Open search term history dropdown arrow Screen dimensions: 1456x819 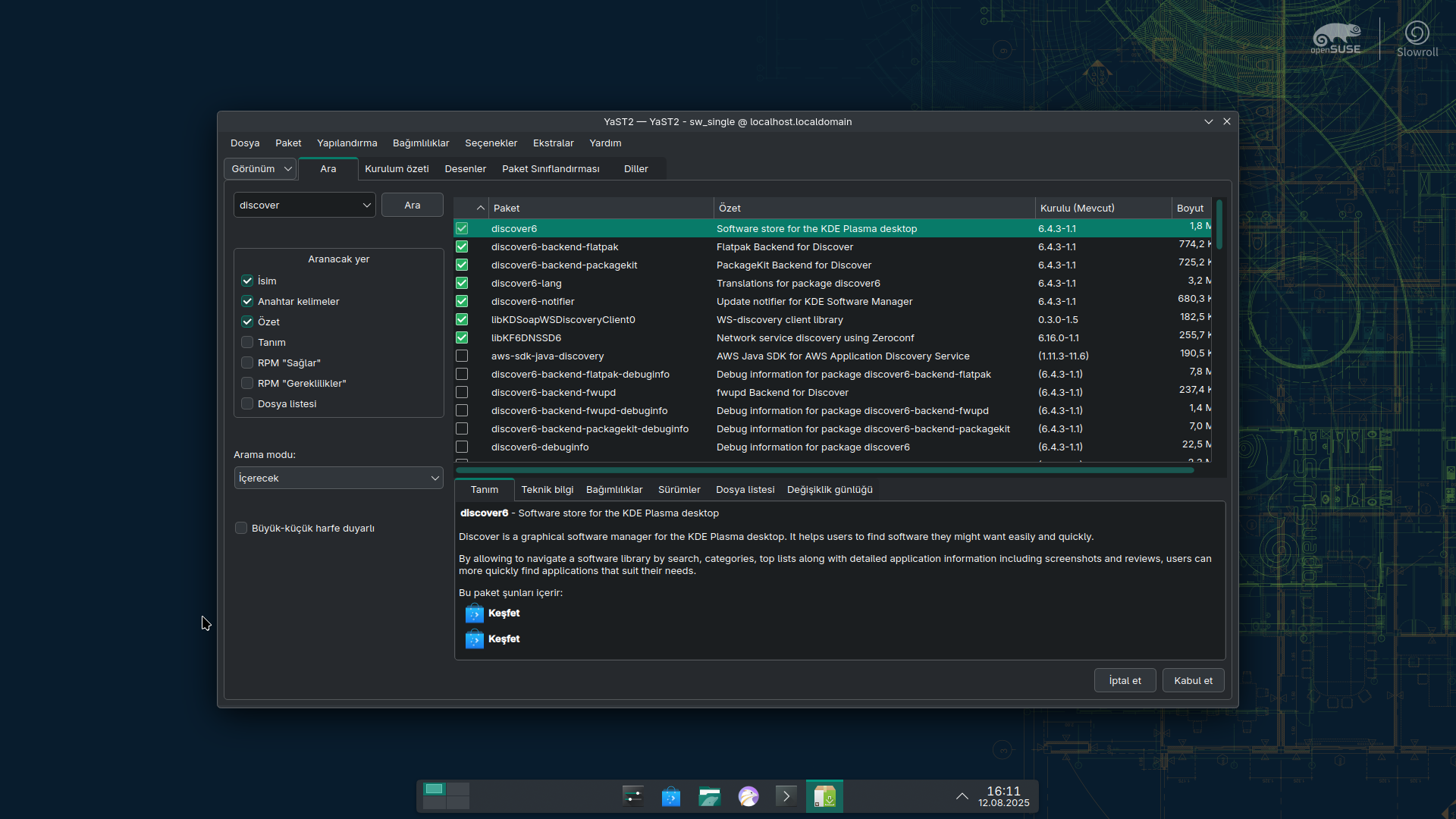point(366,205)
